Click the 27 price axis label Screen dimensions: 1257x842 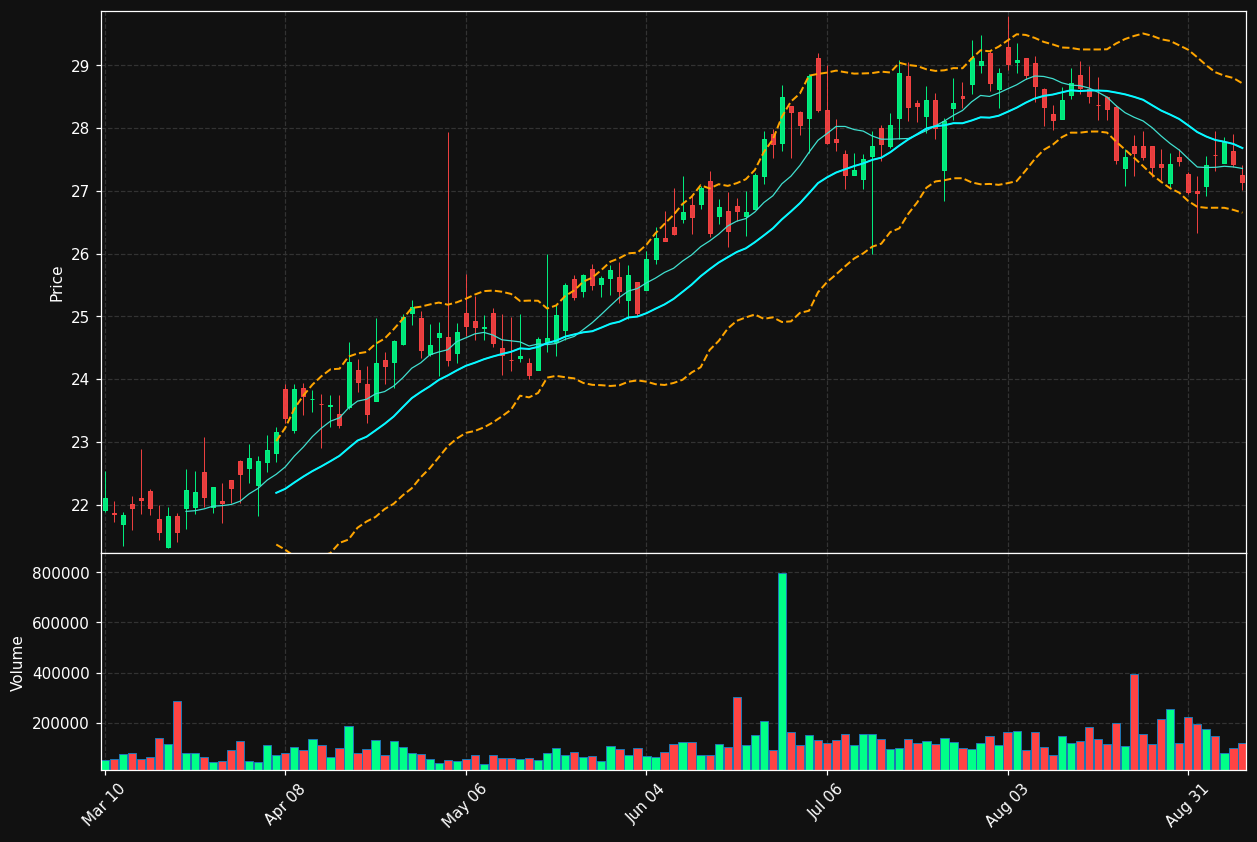[x=80, y=192]
